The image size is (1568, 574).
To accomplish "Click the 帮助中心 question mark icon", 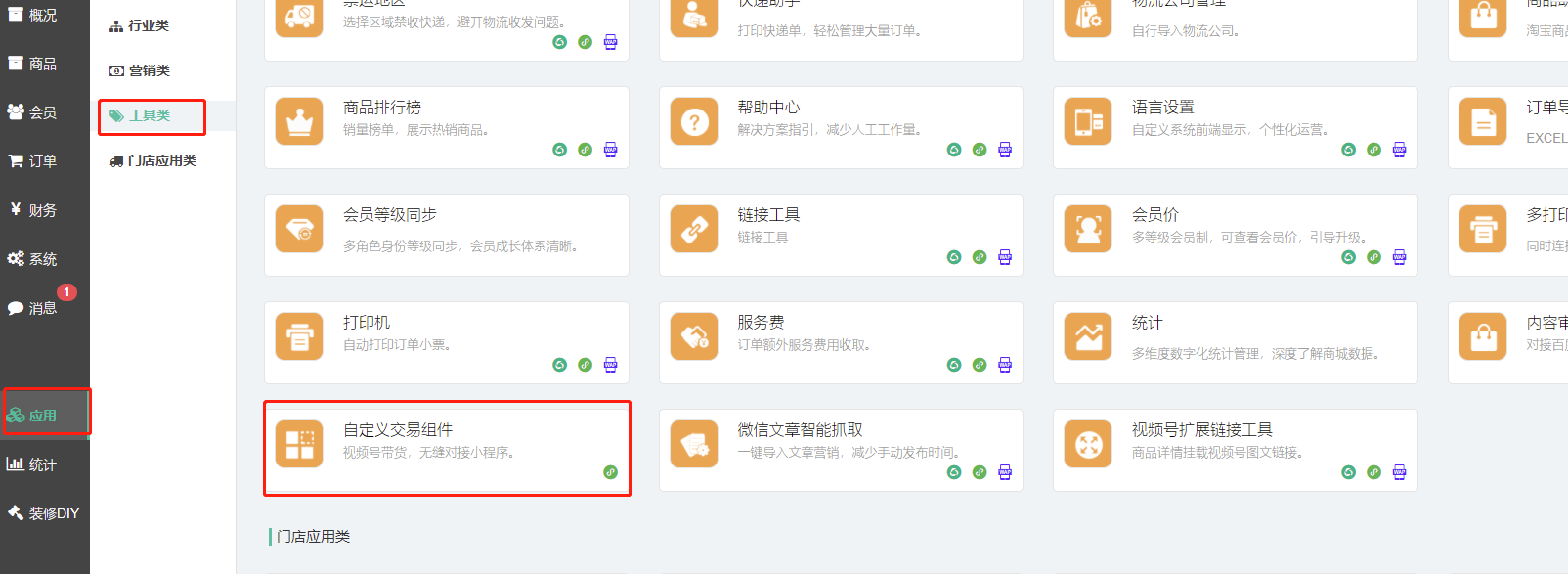I will (694, 122).
